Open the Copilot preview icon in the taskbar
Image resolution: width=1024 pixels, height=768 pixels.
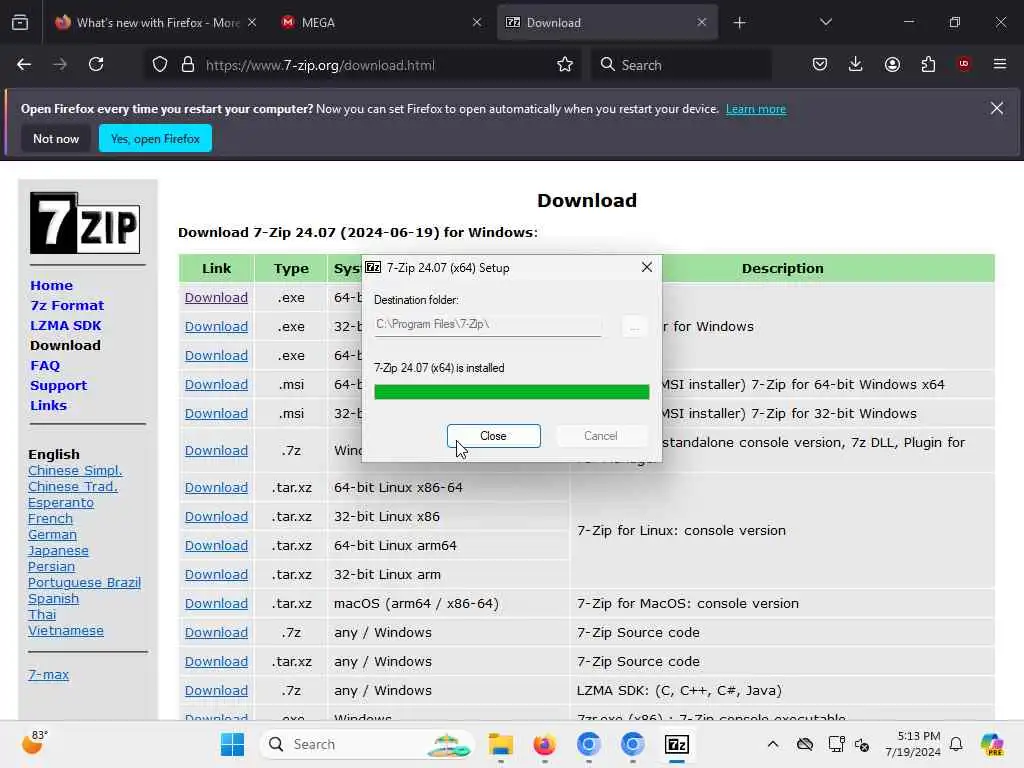[x=992, y=744]
